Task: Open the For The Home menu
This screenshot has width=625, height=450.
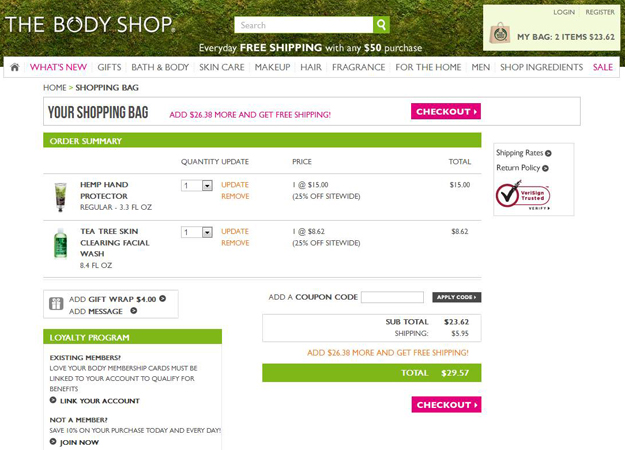Action: [428, 67]
